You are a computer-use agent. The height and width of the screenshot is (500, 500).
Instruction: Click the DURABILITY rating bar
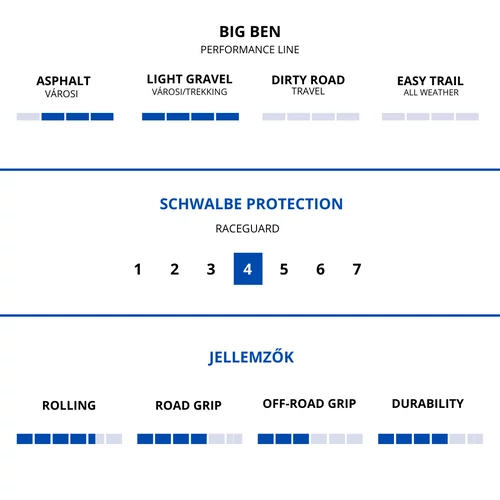[430, 439]
